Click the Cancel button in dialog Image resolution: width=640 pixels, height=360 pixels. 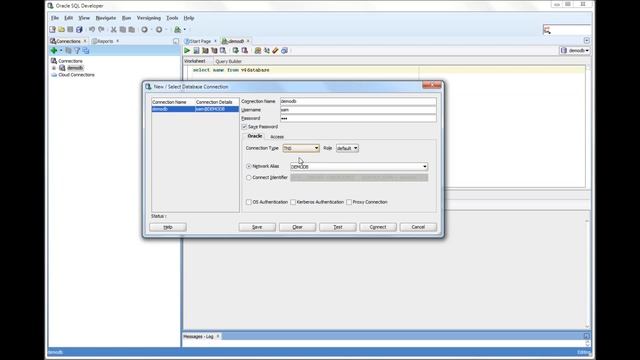[418, 227]
